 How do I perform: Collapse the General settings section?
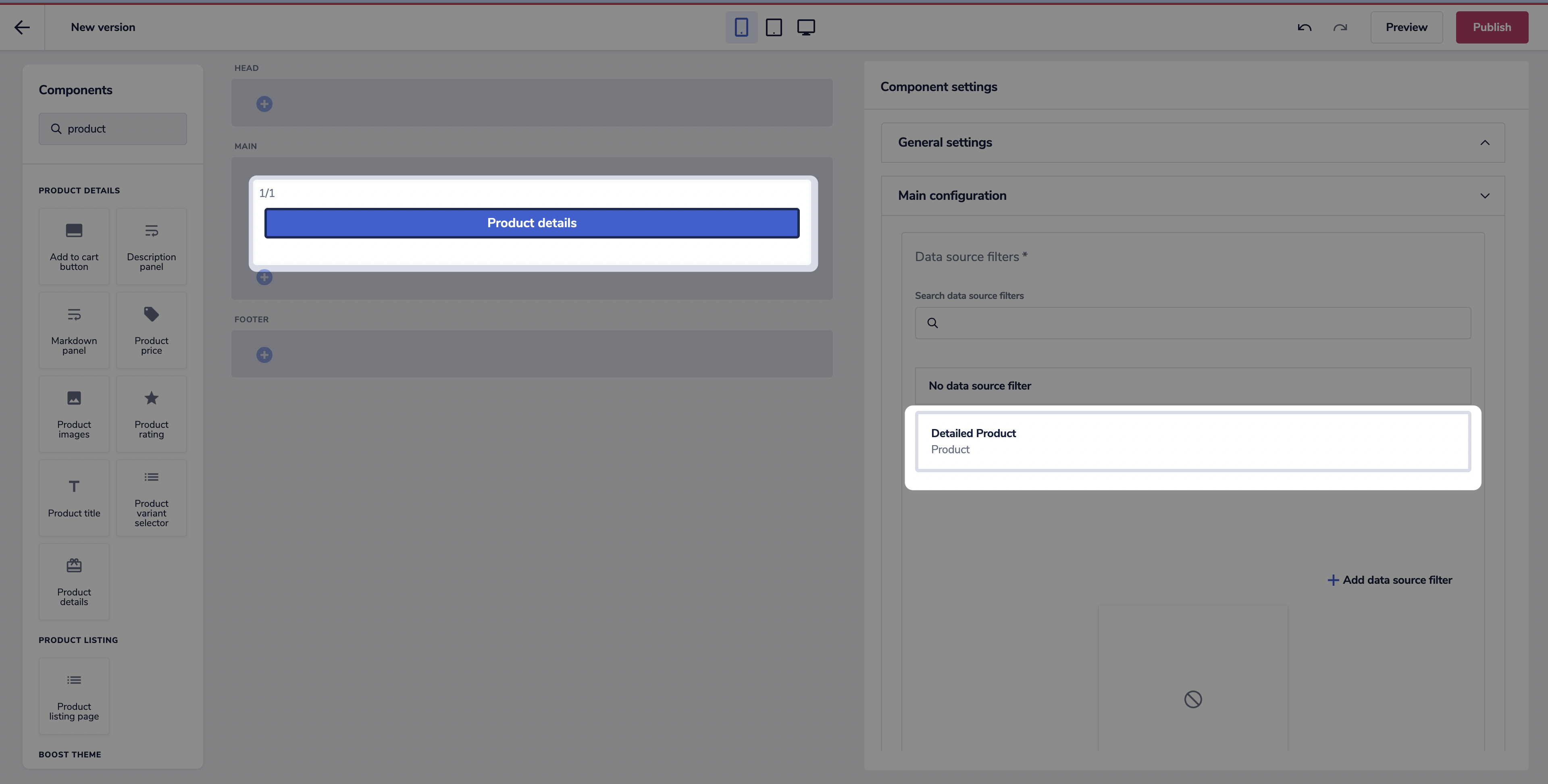[1484, 142]
